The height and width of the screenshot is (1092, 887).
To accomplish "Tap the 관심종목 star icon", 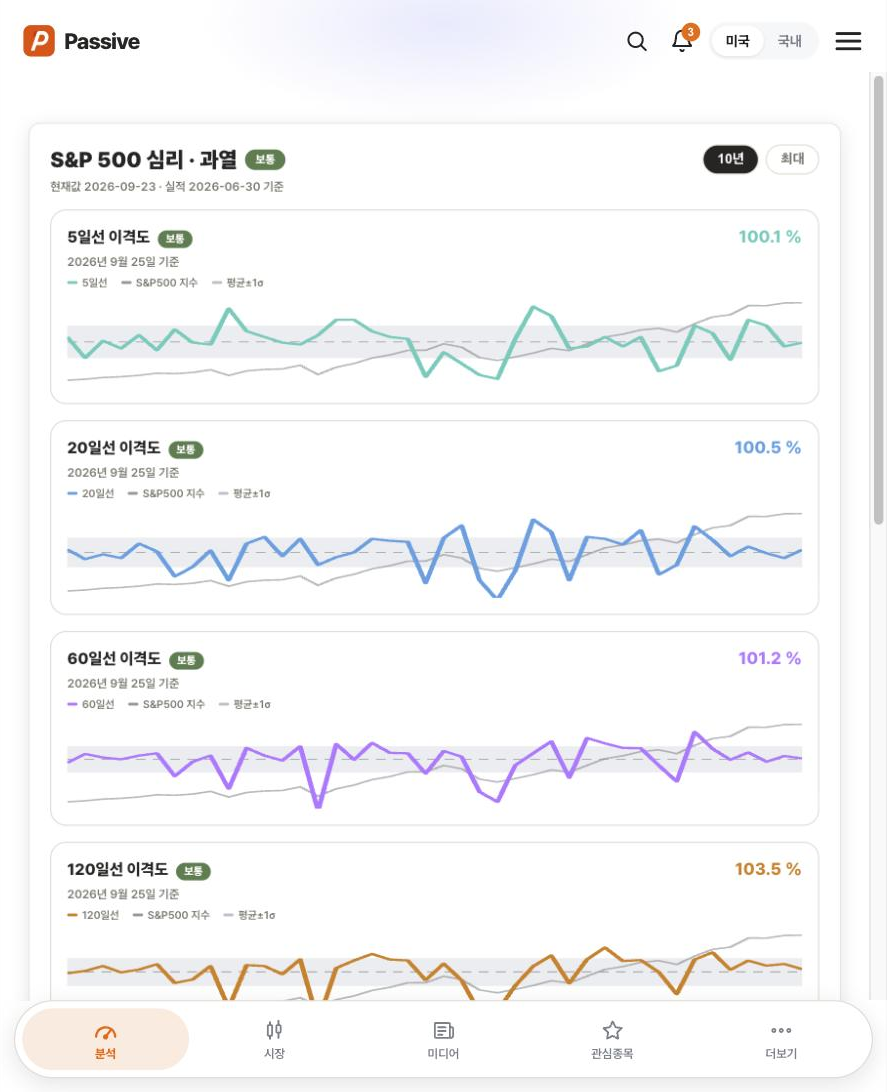I will pos(612,1030).
